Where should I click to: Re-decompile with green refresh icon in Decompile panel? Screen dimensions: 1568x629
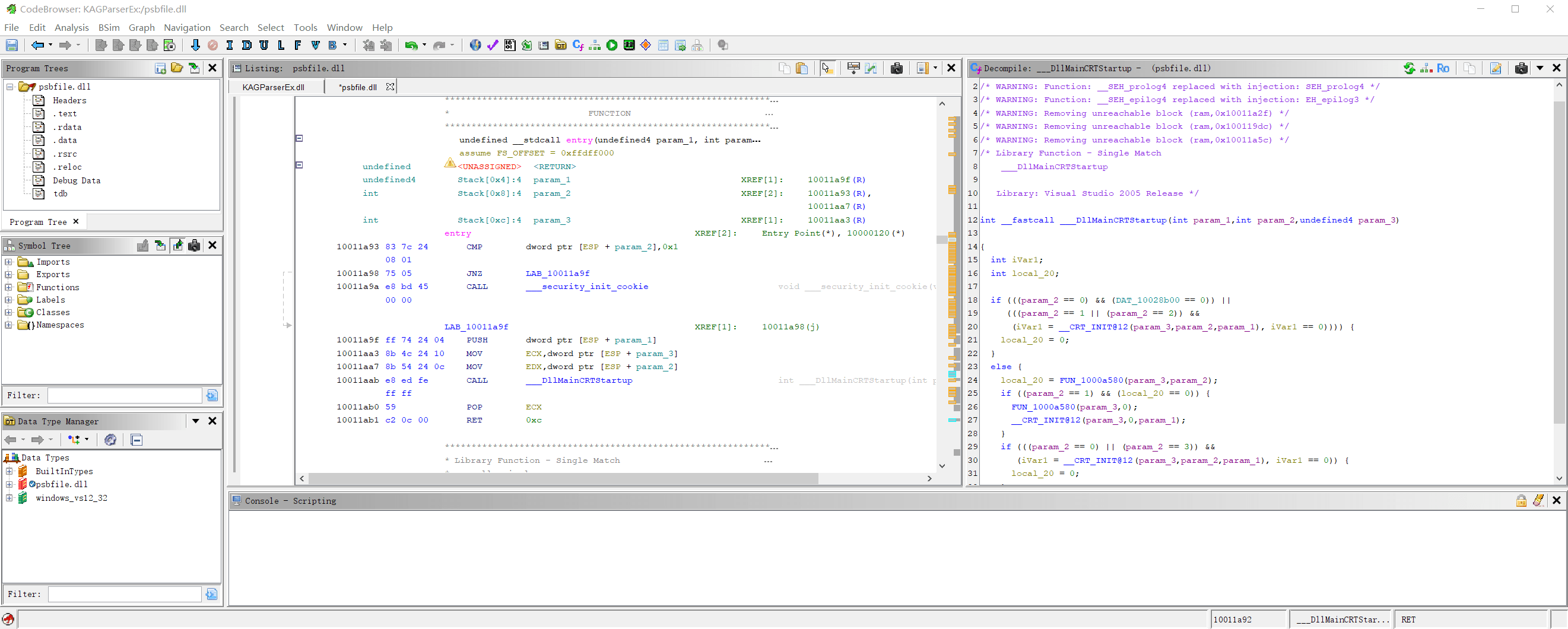click(1409, 68)
